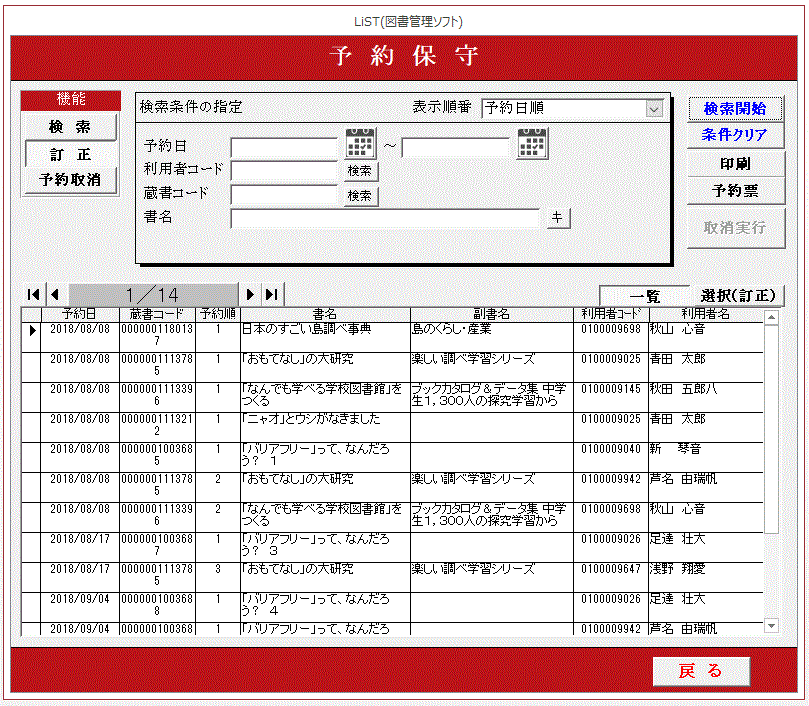This screenshot has width=809, height=706.
Task: Focus the 利用者コード input field
Action: [284, 171]
